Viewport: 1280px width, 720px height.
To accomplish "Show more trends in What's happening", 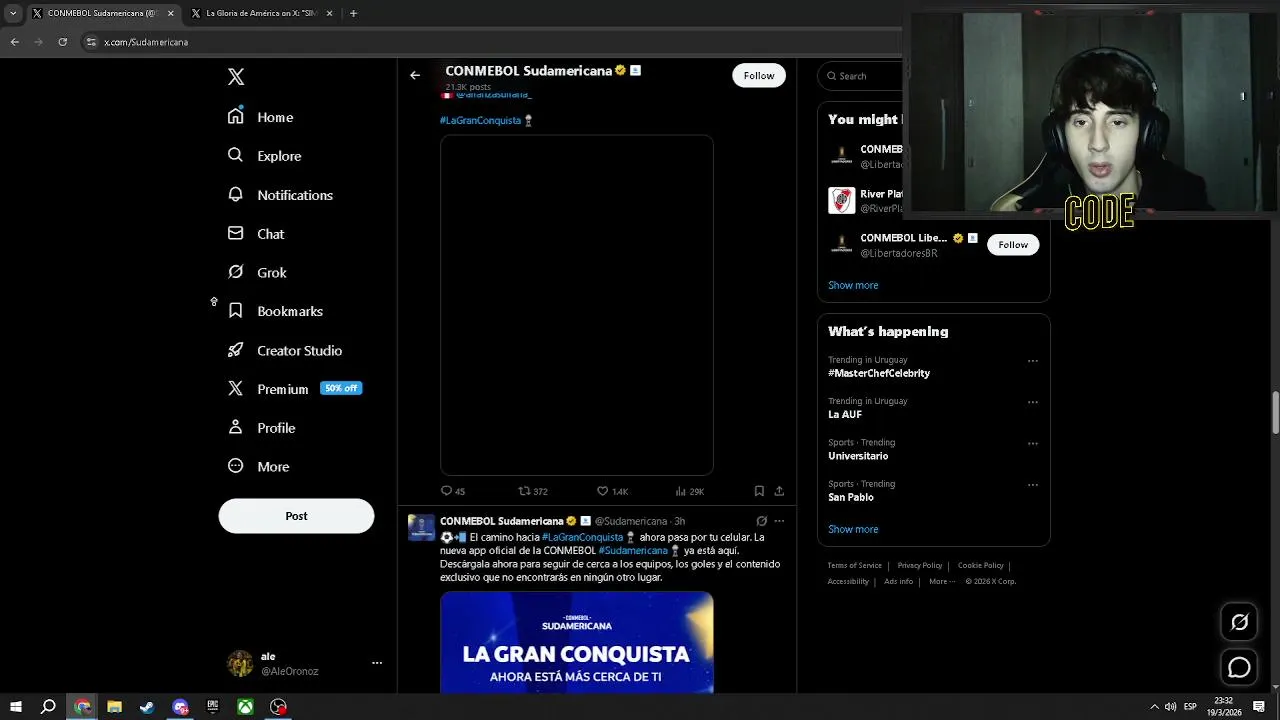I will click(853, 529).
